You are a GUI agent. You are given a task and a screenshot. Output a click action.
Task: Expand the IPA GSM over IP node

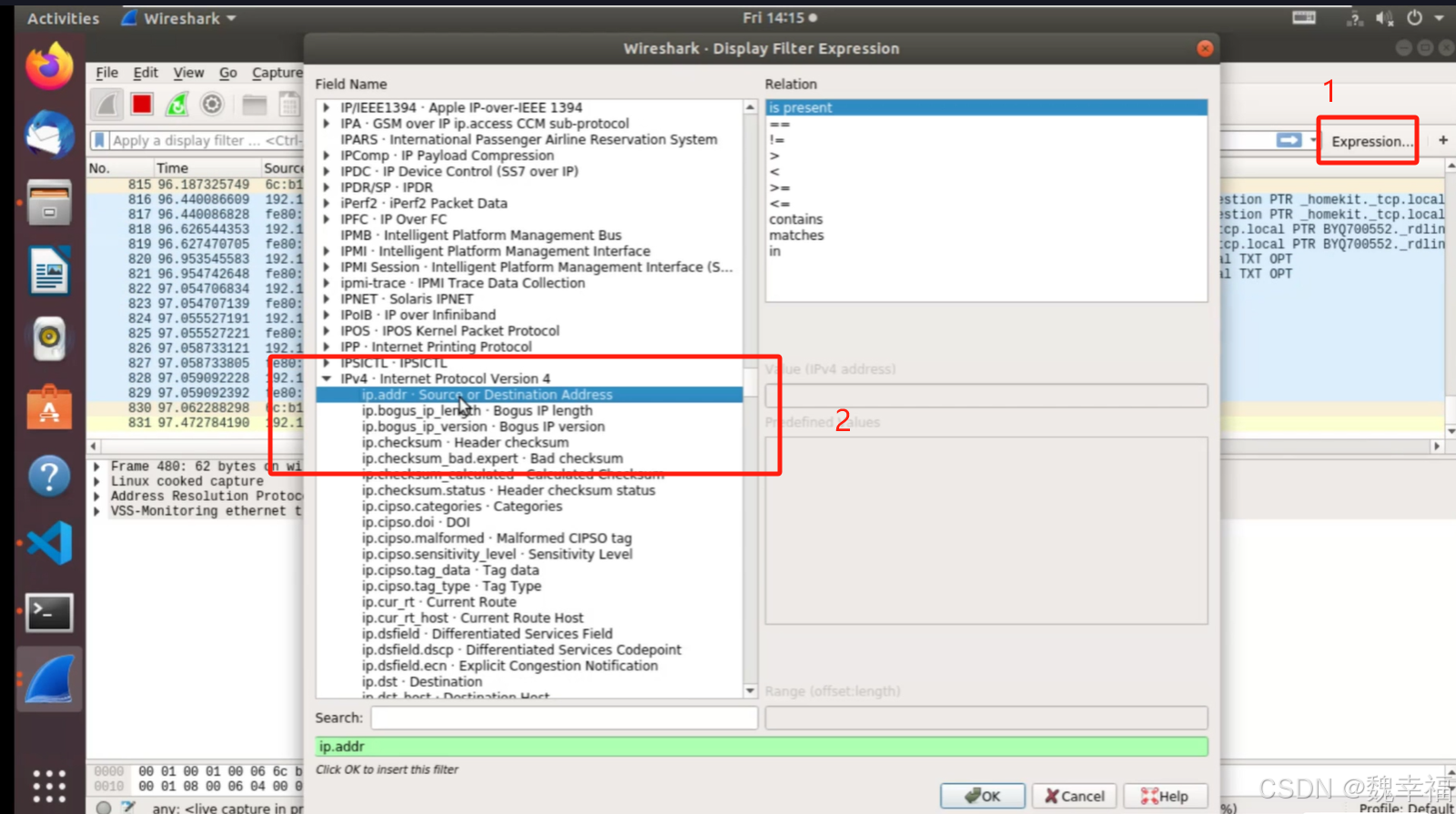pos(326,124)
